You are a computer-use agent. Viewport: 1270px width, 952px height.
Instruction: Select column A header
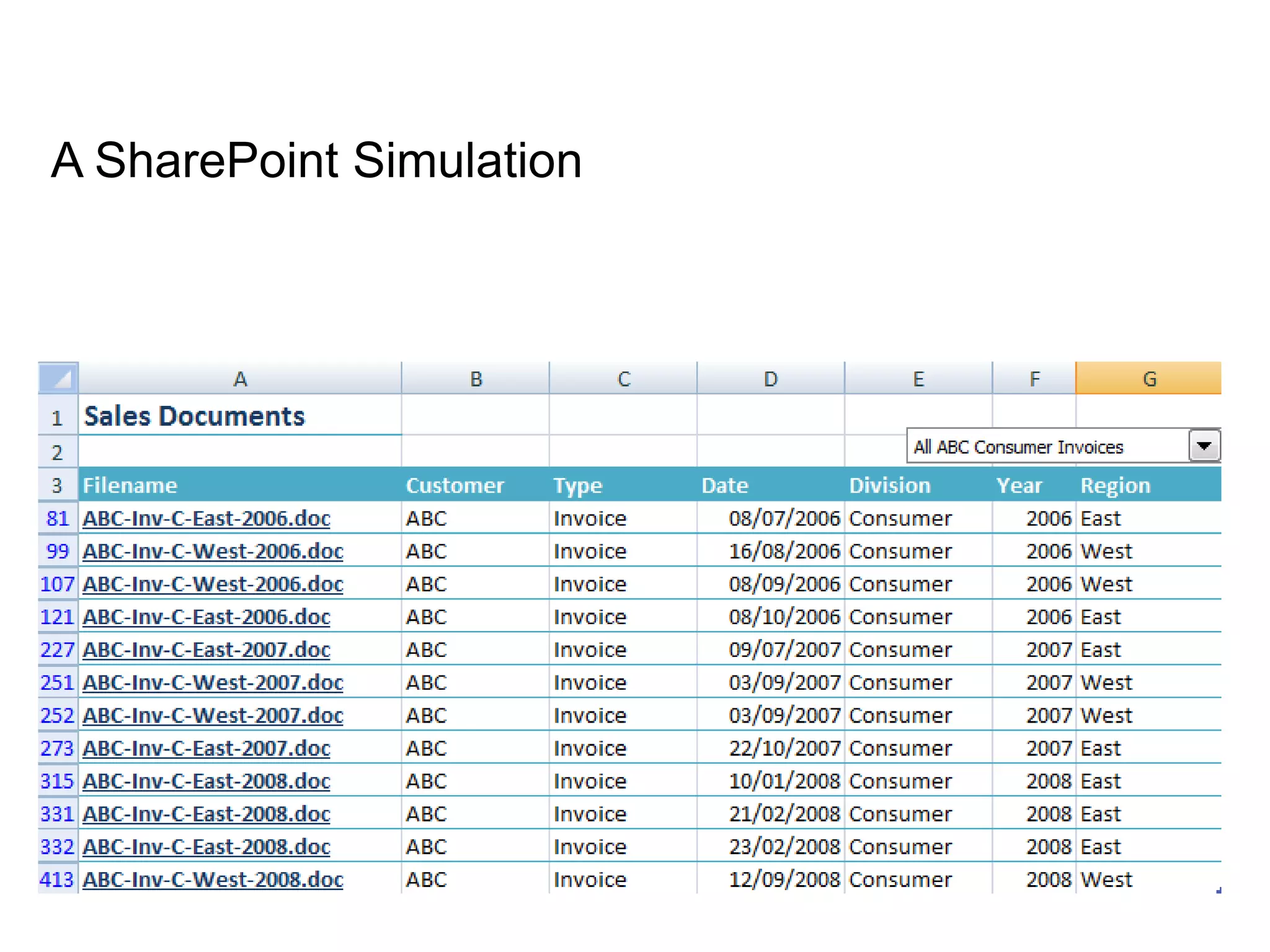coord(240,378)
